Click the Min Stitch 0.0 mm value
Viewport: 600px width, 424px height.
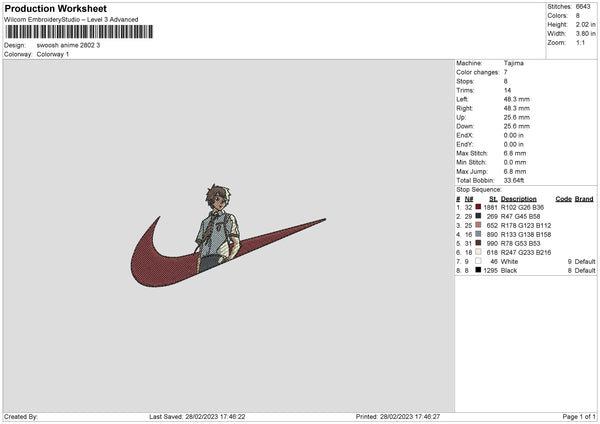(515, 162)
